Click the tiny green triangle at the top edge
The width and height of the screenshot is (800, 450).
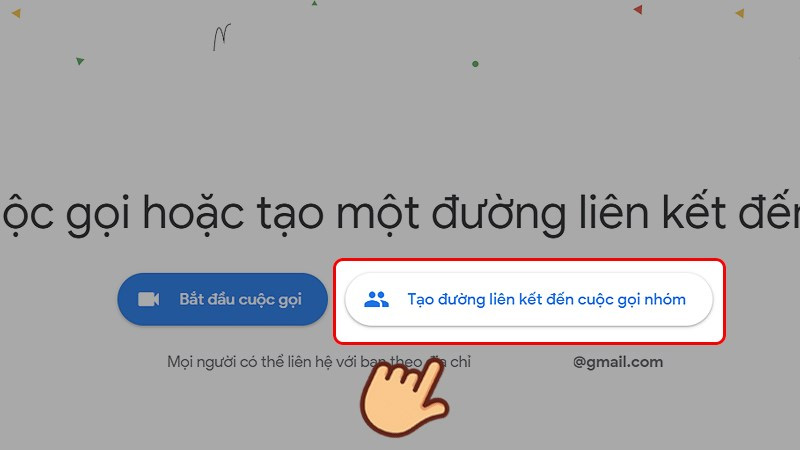(314, 3)
